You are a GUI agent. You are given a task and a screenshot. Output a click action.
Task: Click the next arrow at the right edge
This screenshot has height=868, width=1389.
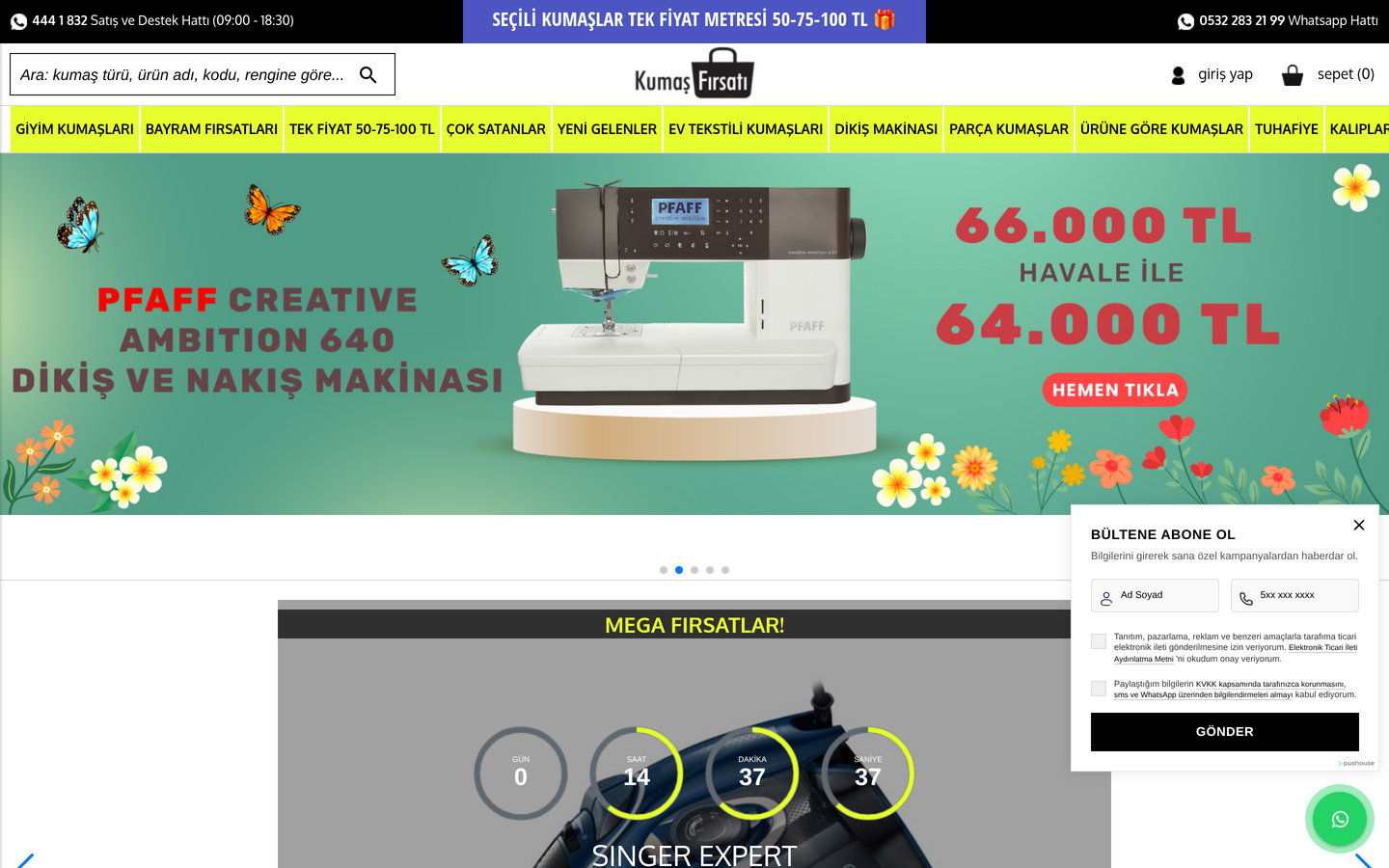[1363, 860]
